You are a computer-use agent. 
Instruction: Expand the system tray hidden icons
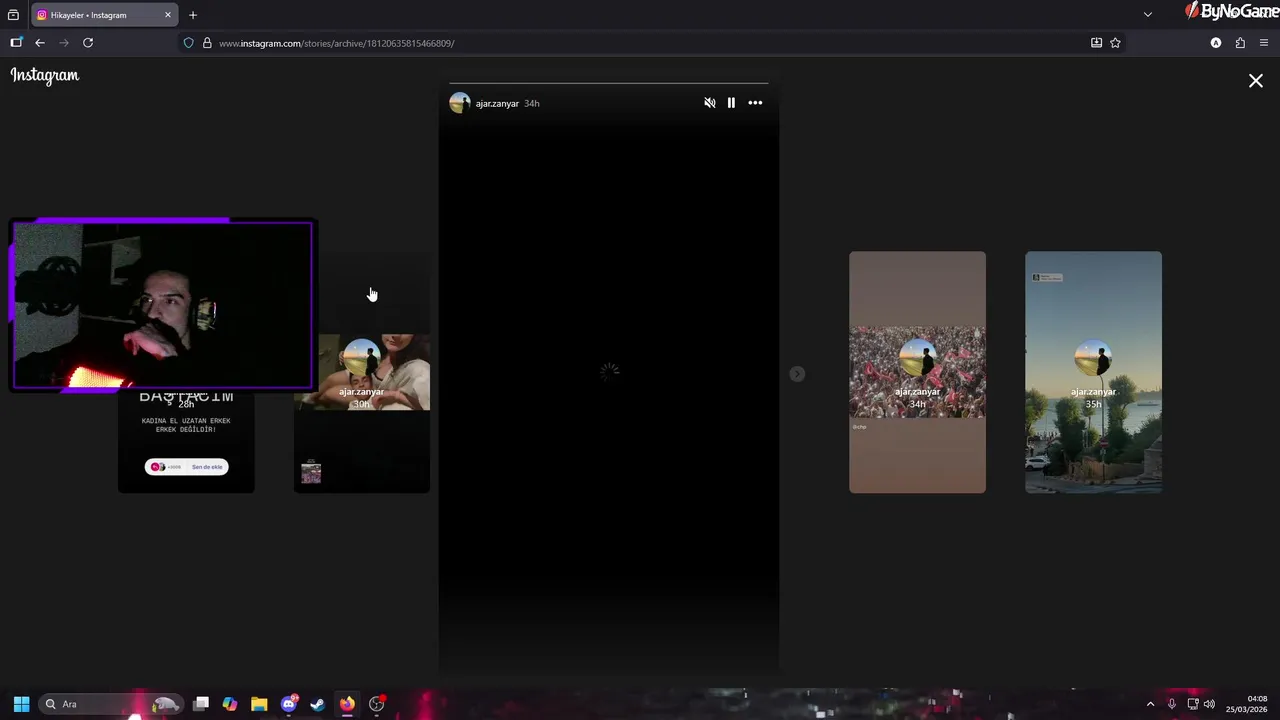tap(1150, 704)
